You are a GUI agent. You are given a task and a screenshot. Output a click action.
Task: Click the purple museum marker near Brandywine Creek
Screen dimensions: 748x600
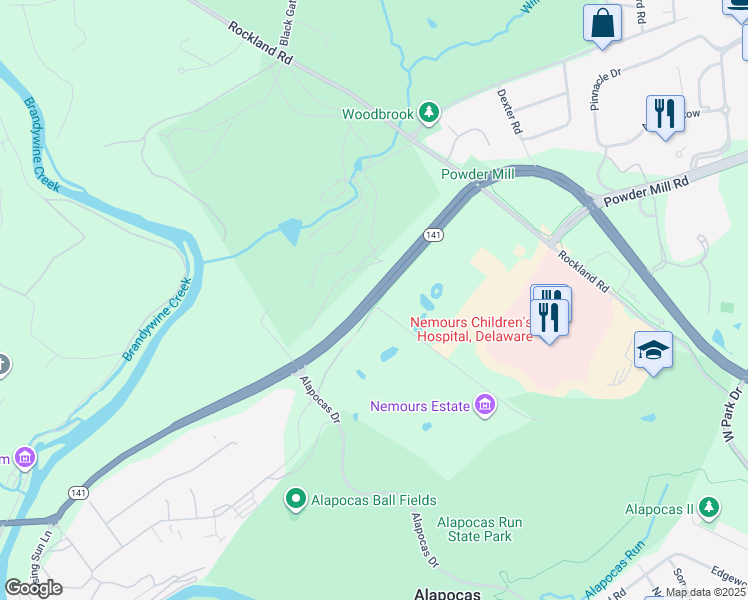[25, 458]
